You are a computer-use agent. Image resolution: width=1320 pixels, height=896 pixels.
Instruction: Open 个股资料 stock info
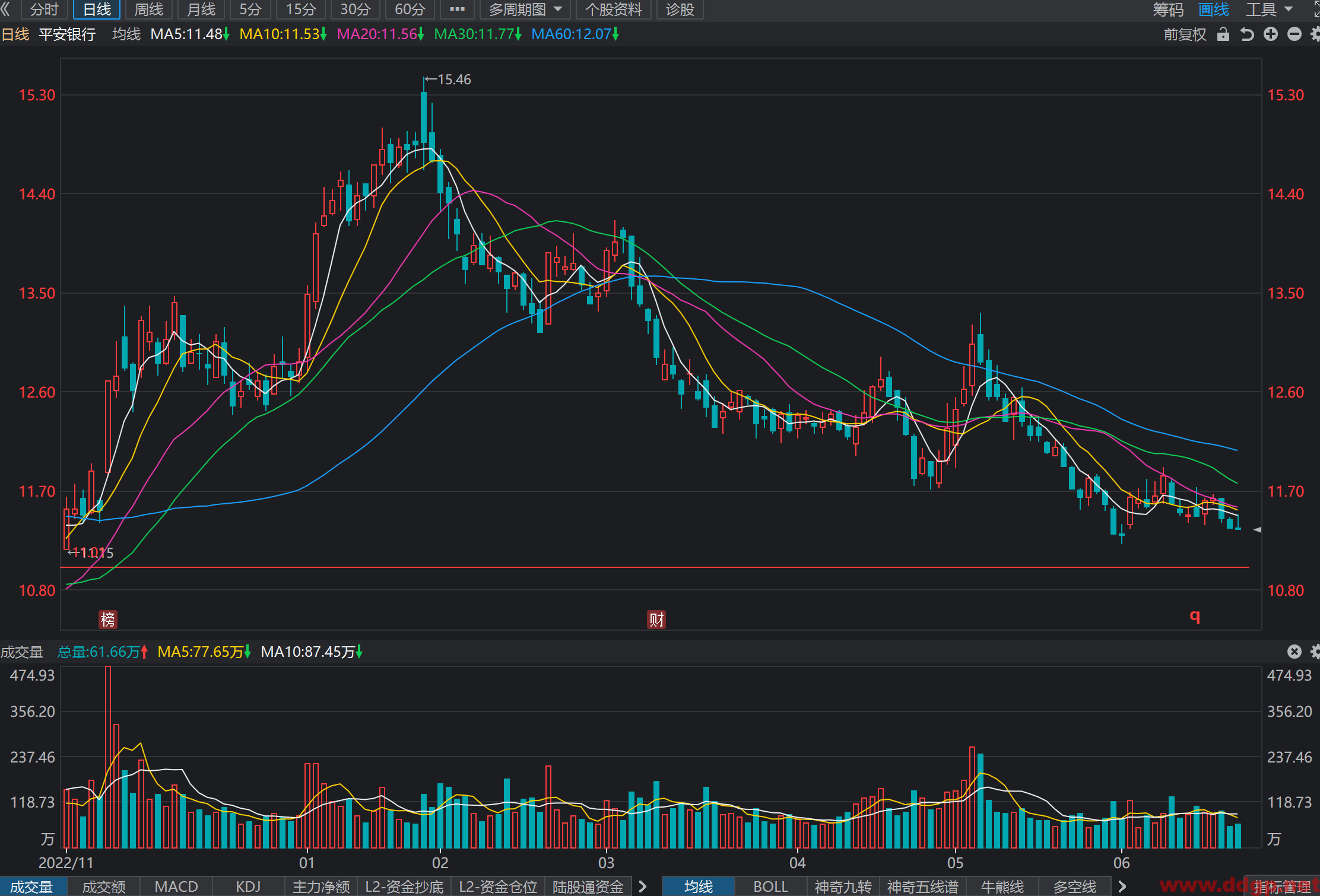613,9
